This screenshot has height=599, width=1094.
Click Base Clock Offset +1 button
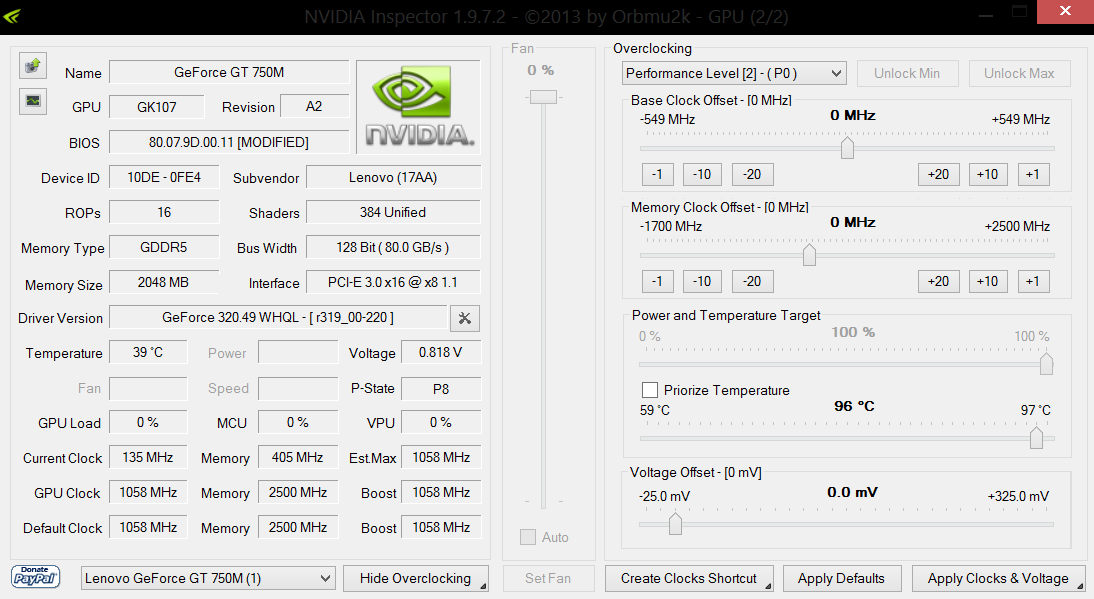pyautogui.click(x=1033, y=174)
